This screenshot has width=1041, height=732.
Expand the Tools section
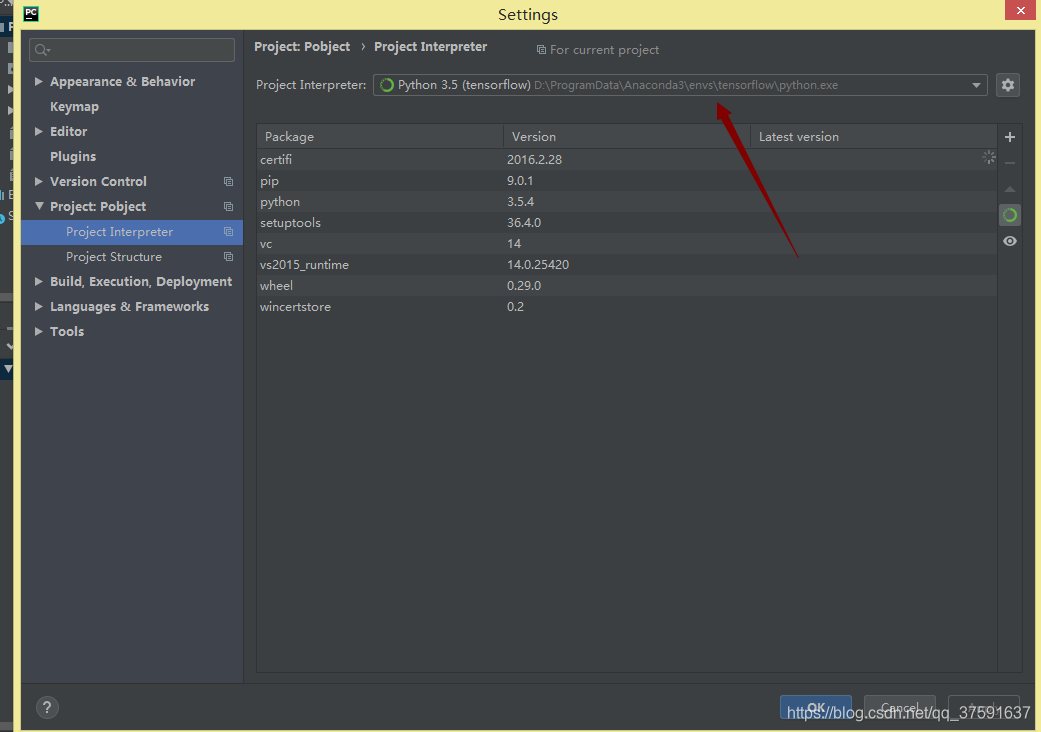39,331
